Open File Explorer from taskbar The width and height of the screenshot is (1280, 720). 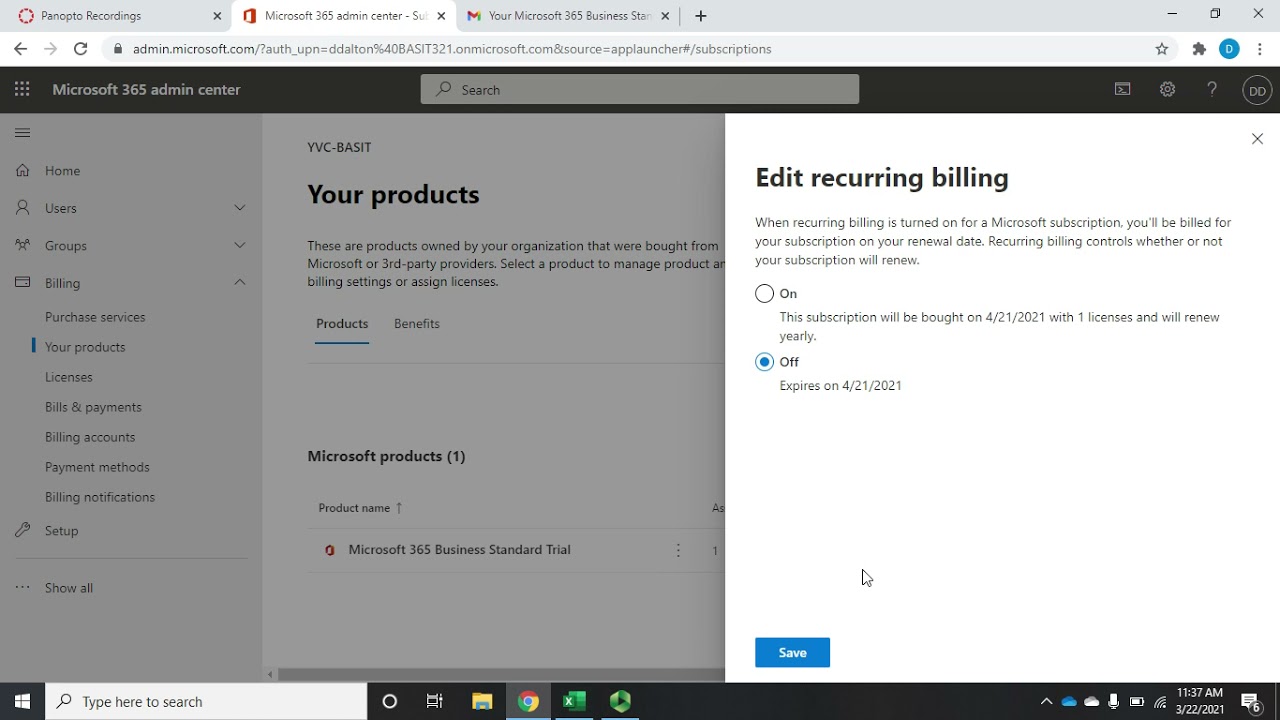[x=482, y=701]
